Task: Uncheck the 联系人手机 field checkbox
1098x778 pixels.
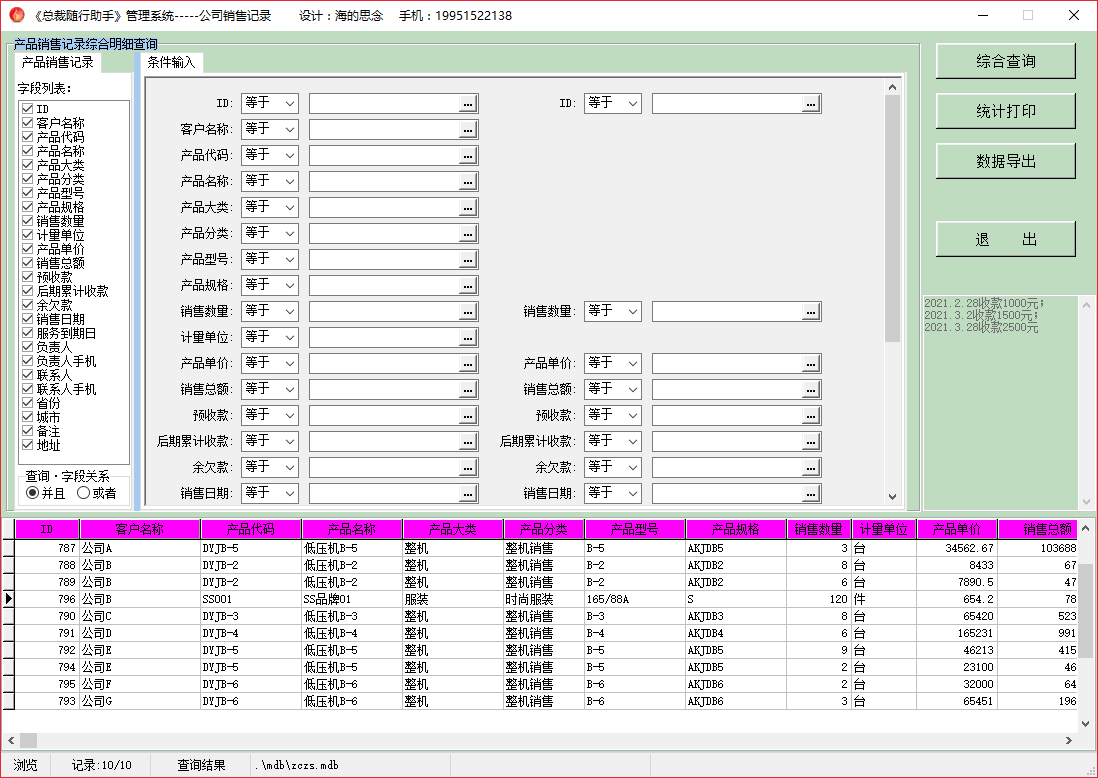Action: (x=28, y=389)
